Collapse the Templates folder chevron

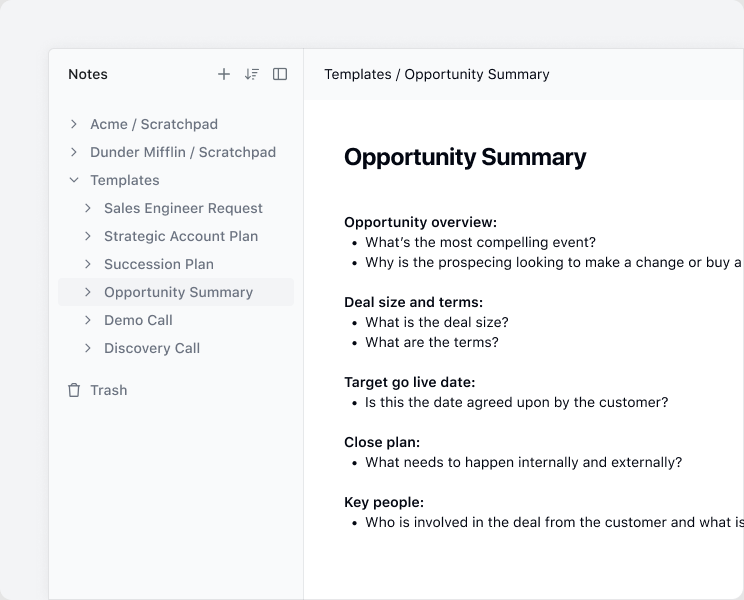pos(74,180)
